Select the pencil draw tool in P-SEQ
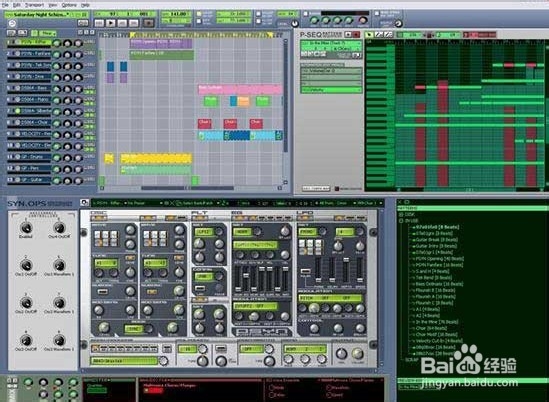 coord(378,35)
